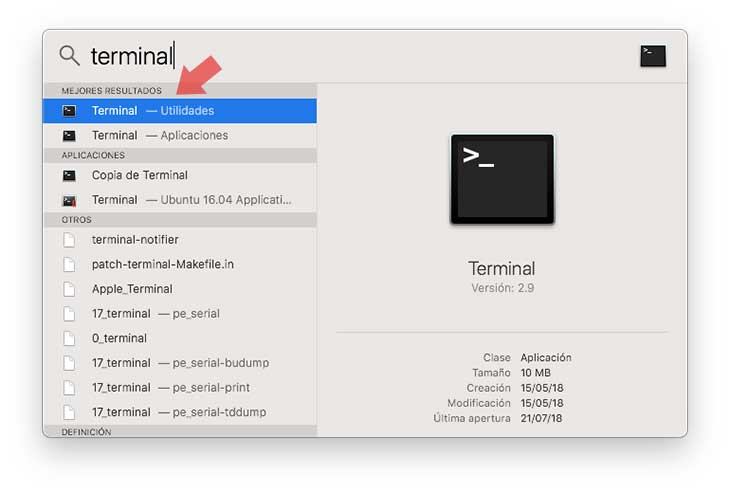Viewport: 730px width, 493px height.
Task: Click the Última apertura date 21/07/18
Action: pos(541,419)
